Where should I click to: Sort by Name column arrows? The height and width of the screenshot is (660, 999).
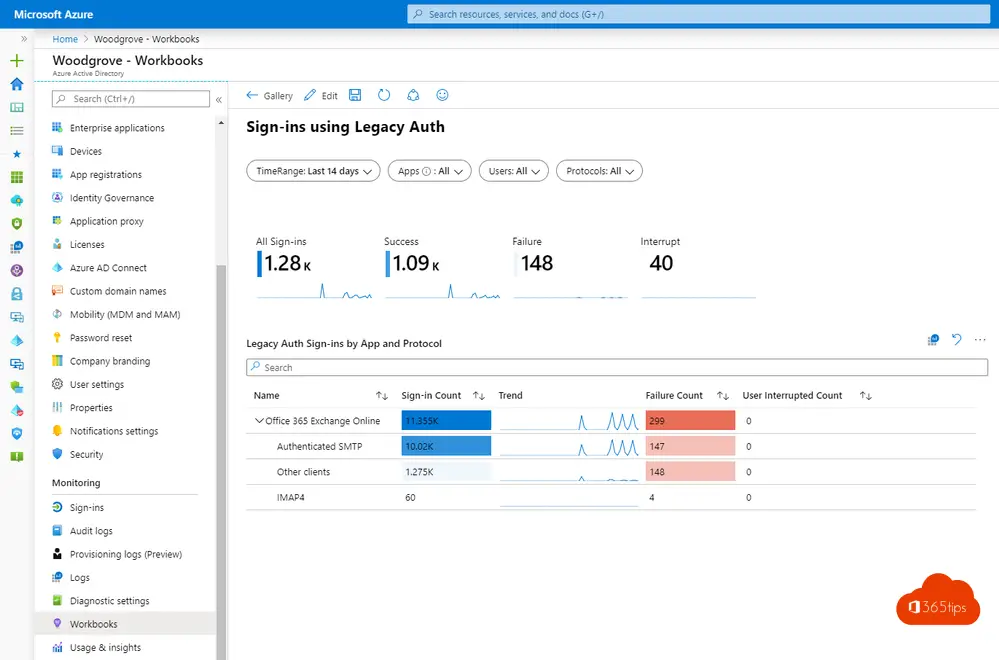(x=382, y=396)
